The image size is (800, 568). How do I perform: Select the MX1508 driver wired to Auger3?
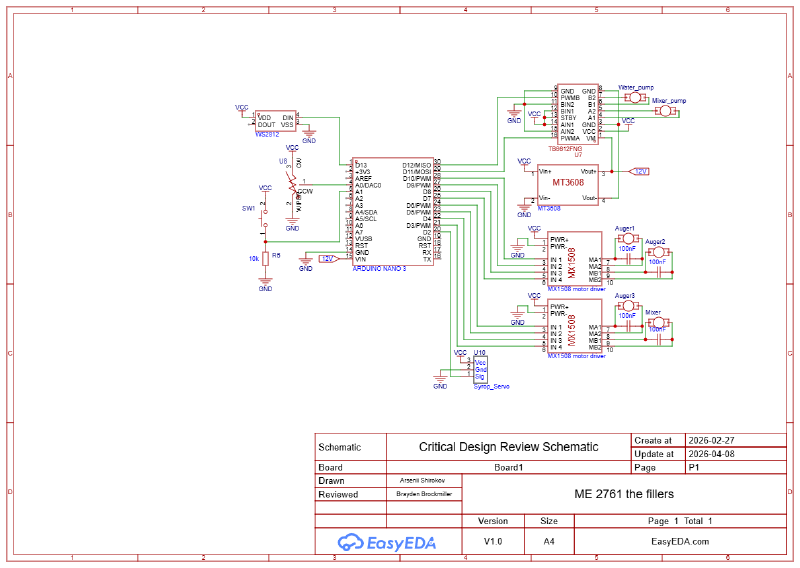coord(574,326)
